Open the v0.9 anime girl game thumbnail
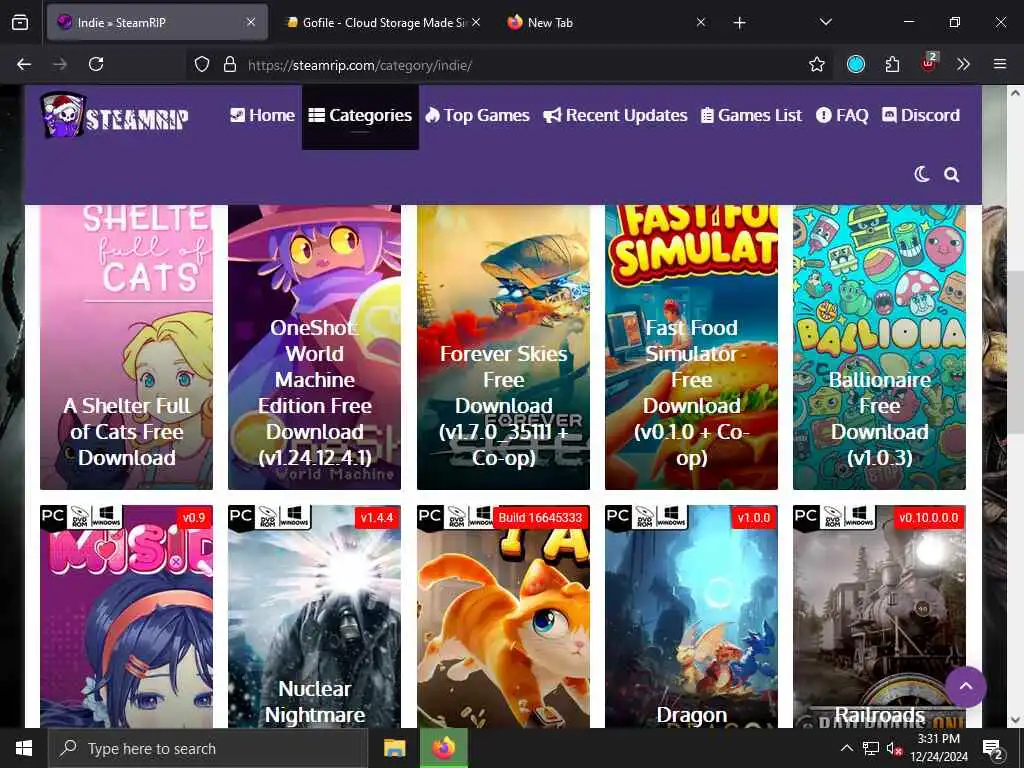This screenshot has height=768, width=1024. coord(127,616)
